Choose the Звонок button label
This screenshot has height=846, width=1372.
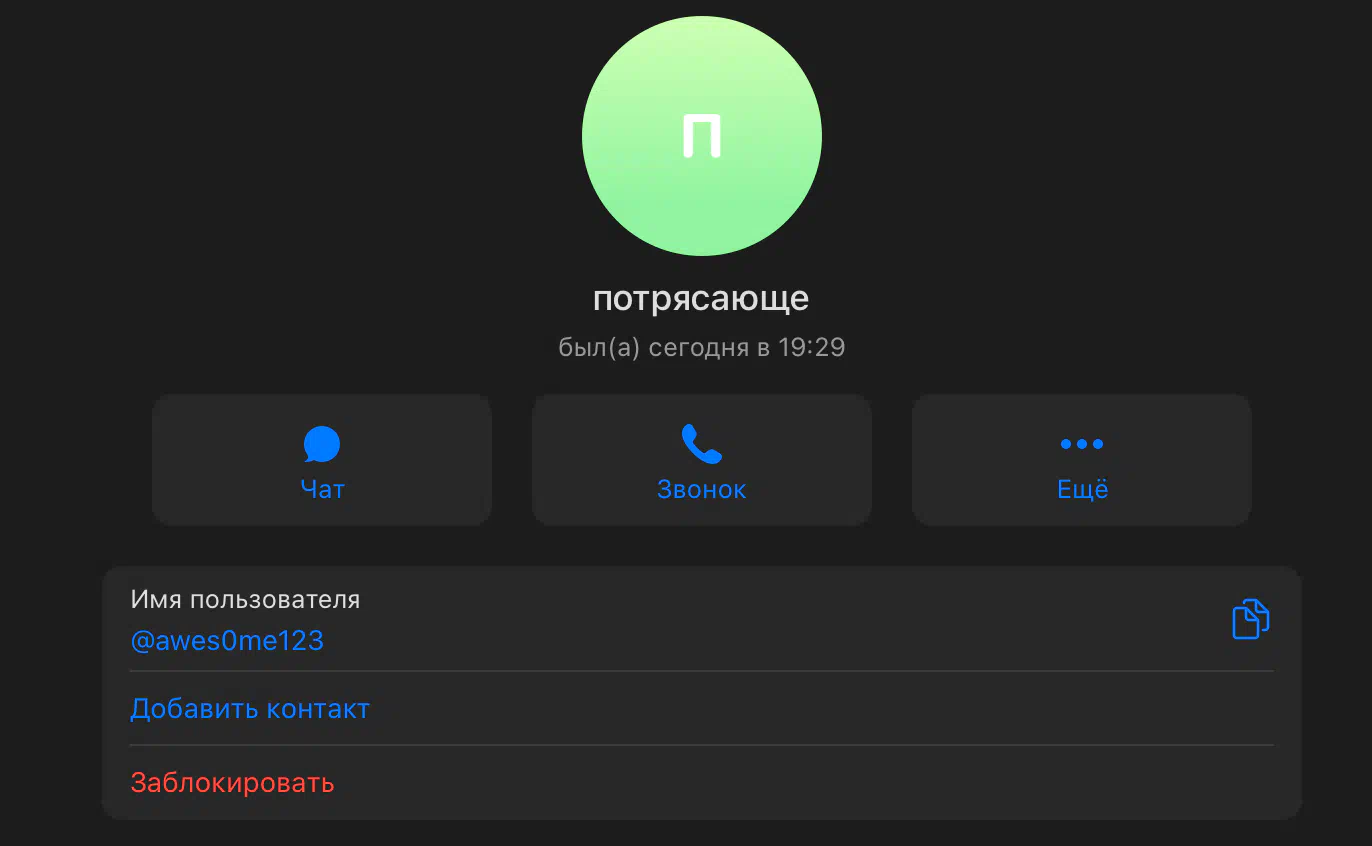tap(701, 489)
